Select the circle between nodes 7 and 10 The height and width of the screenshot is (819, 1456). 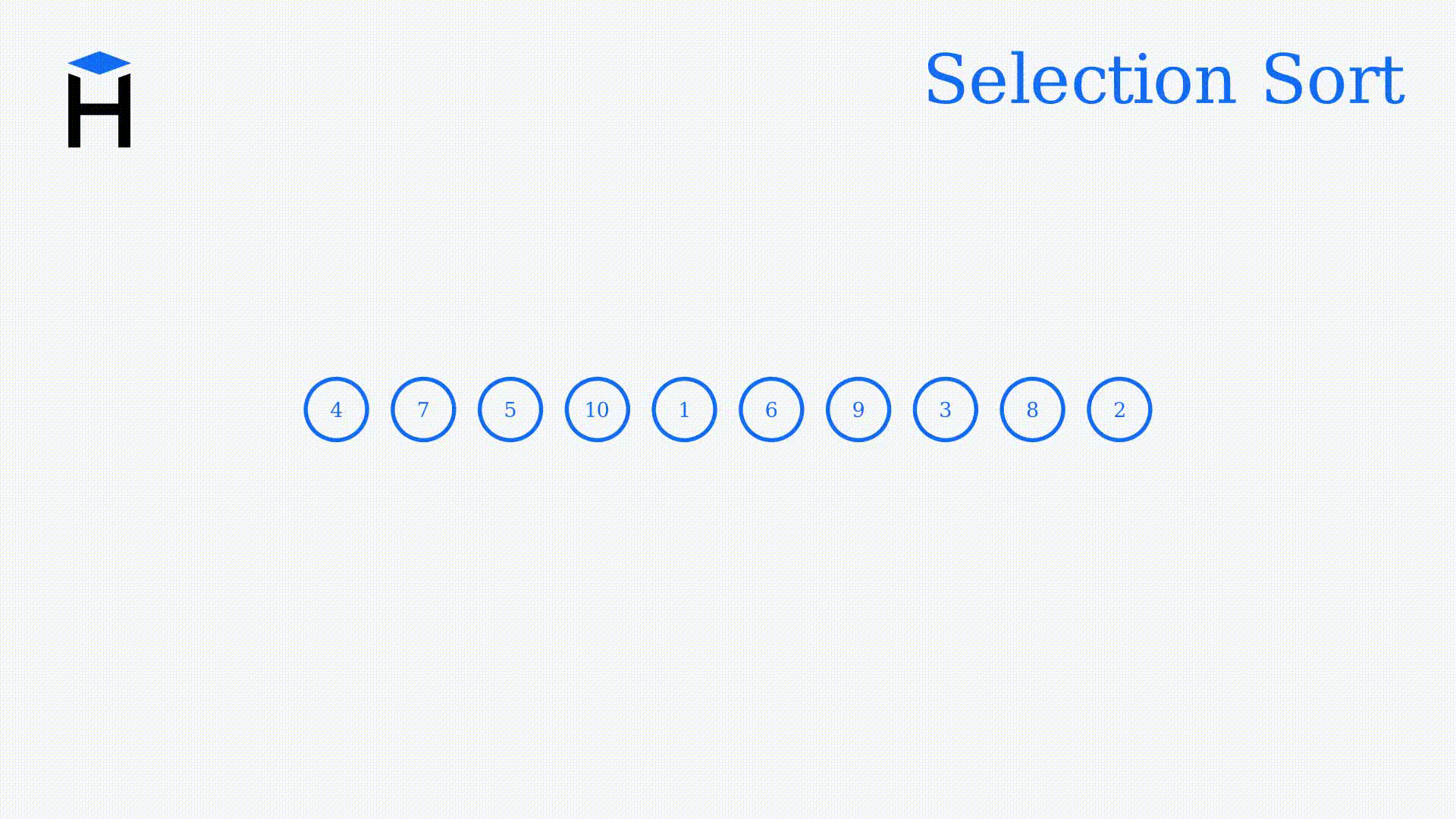(510, 409)
